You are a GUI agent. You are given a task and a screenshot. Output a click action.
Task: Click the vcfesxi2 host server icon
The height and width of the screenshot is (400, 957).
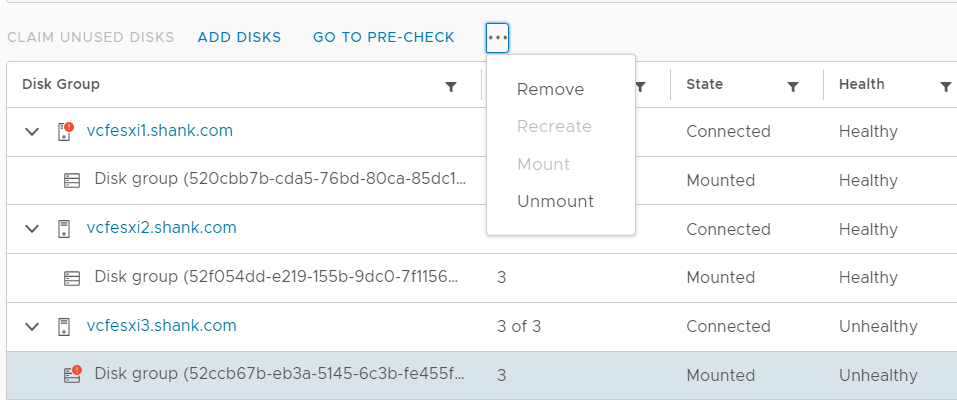tap(64, 229)
